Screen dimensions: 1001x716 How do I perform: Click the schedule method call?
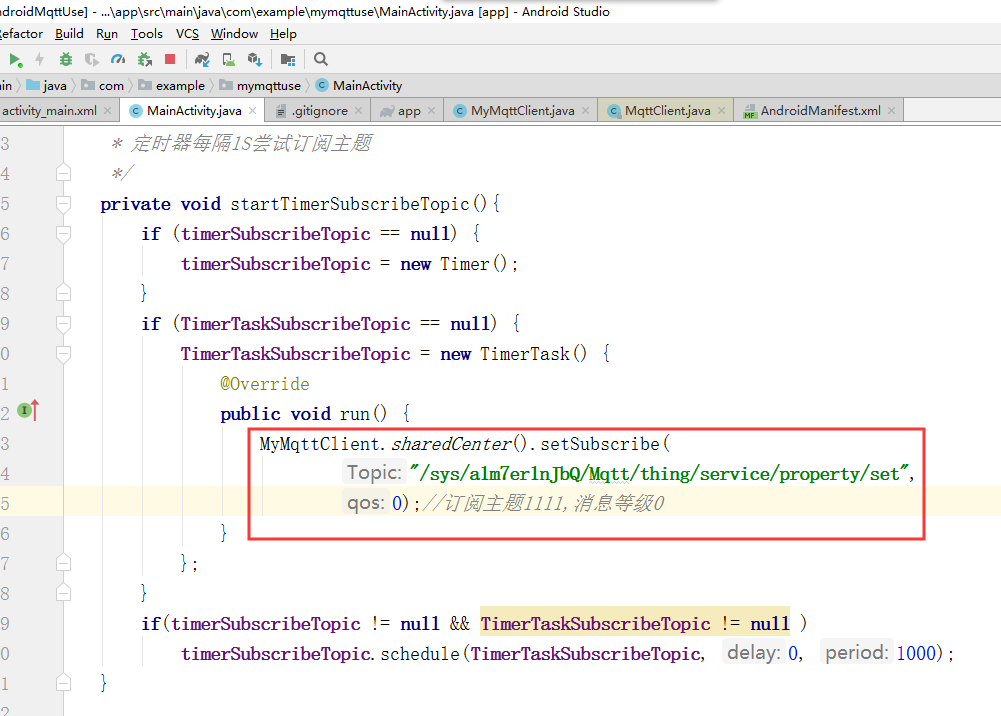pos(419,653)
